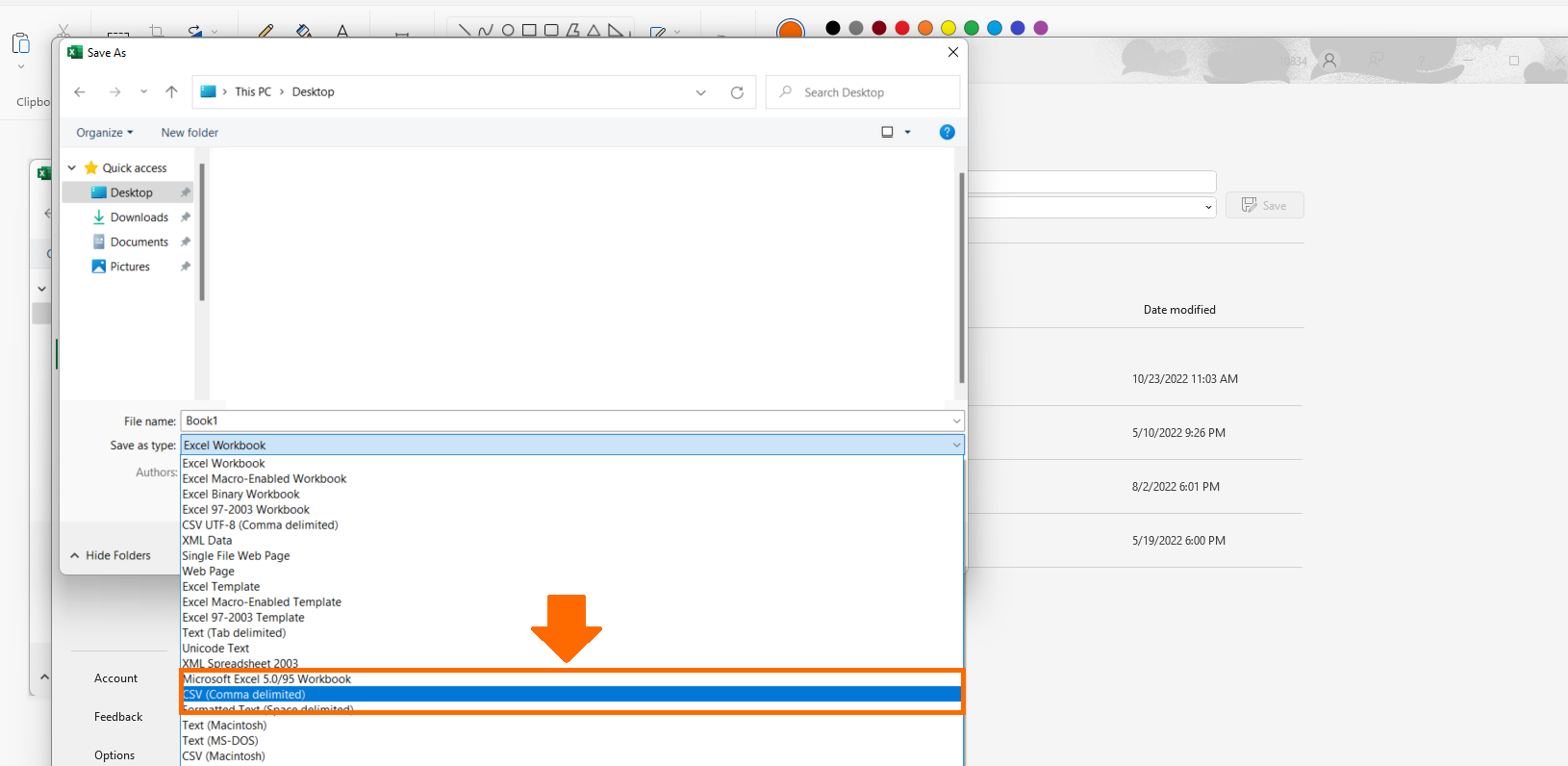This screenshot has width=1568, height=766.
Task: Open the Excel backstage file type dropdown
Action: point(1208,207)
